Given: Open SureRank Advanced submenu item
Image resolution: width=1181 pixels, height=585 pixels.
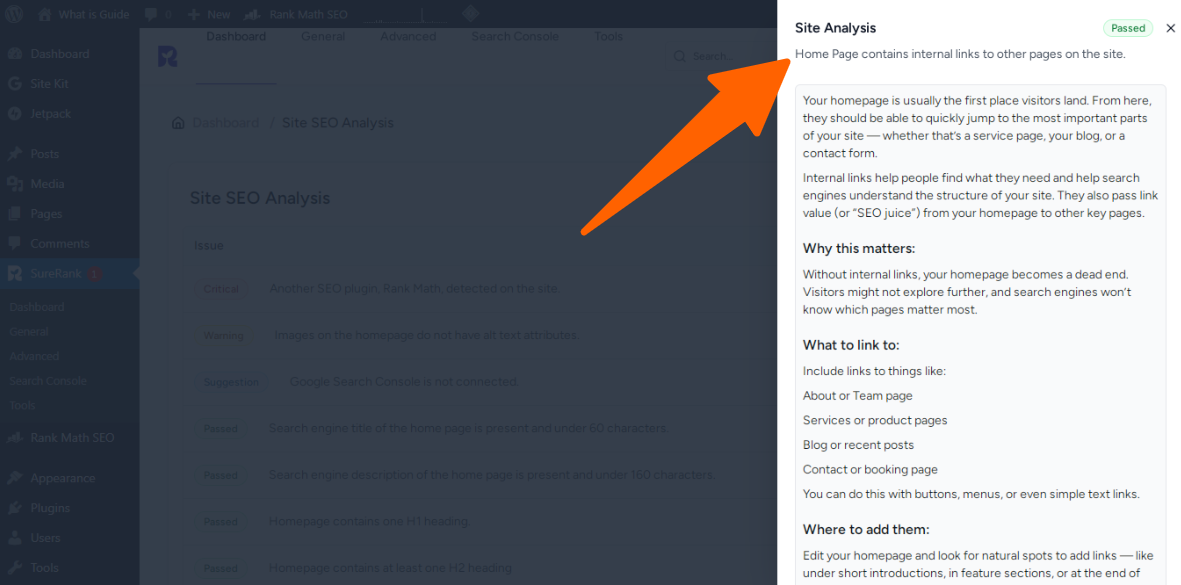Looking at the screenshot, I should [x=34, y=356].
